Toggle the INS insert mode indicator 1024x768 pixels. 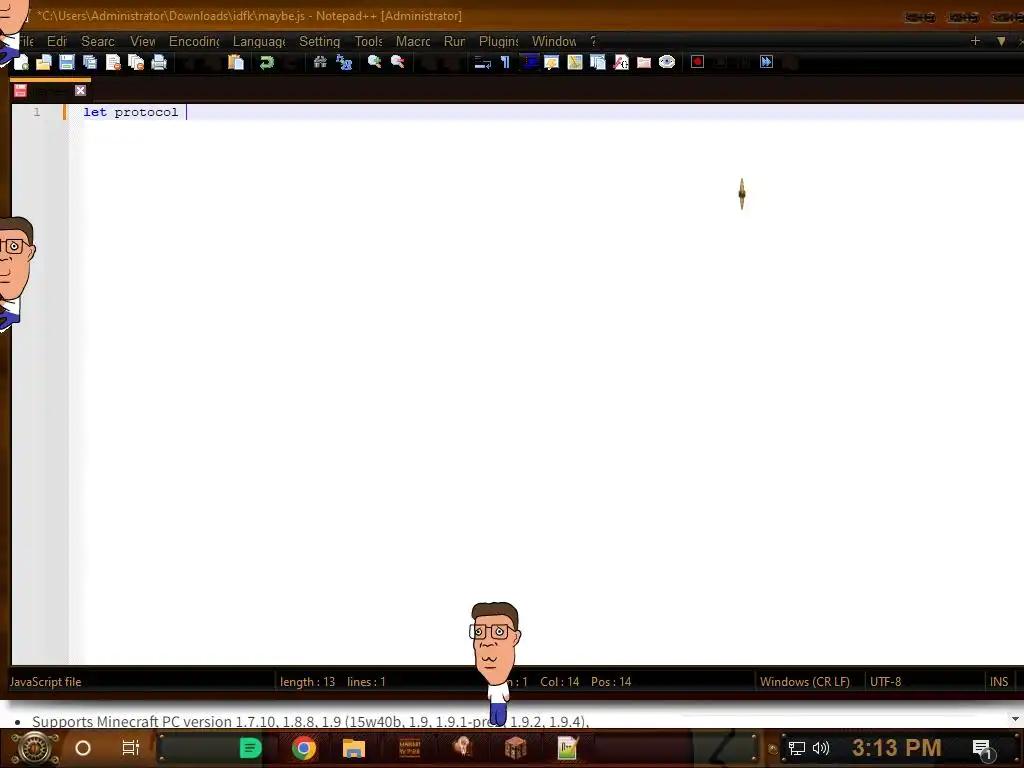[x=999, y=682]
